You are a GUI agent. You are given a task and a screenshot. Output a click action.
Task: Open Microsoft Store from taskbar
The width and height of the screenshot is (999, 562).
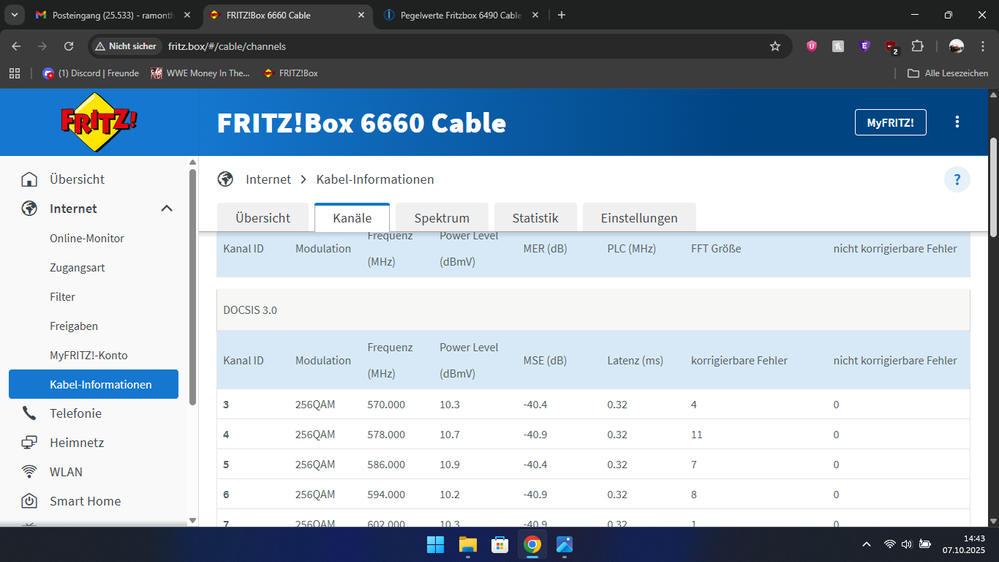point(500,545)
